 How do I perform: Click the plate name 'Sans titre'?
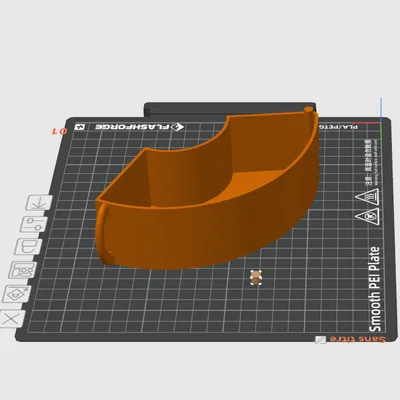(357, 339)
